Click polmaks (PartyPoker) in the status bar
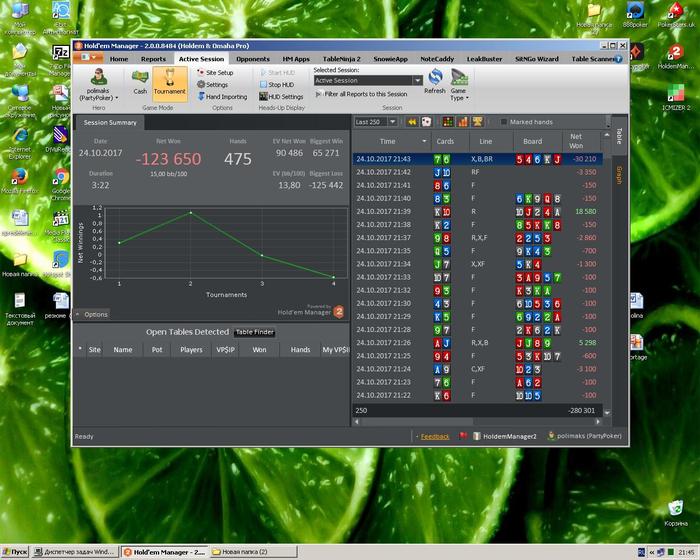Screen dimensions: 700x560 point(584,436)
